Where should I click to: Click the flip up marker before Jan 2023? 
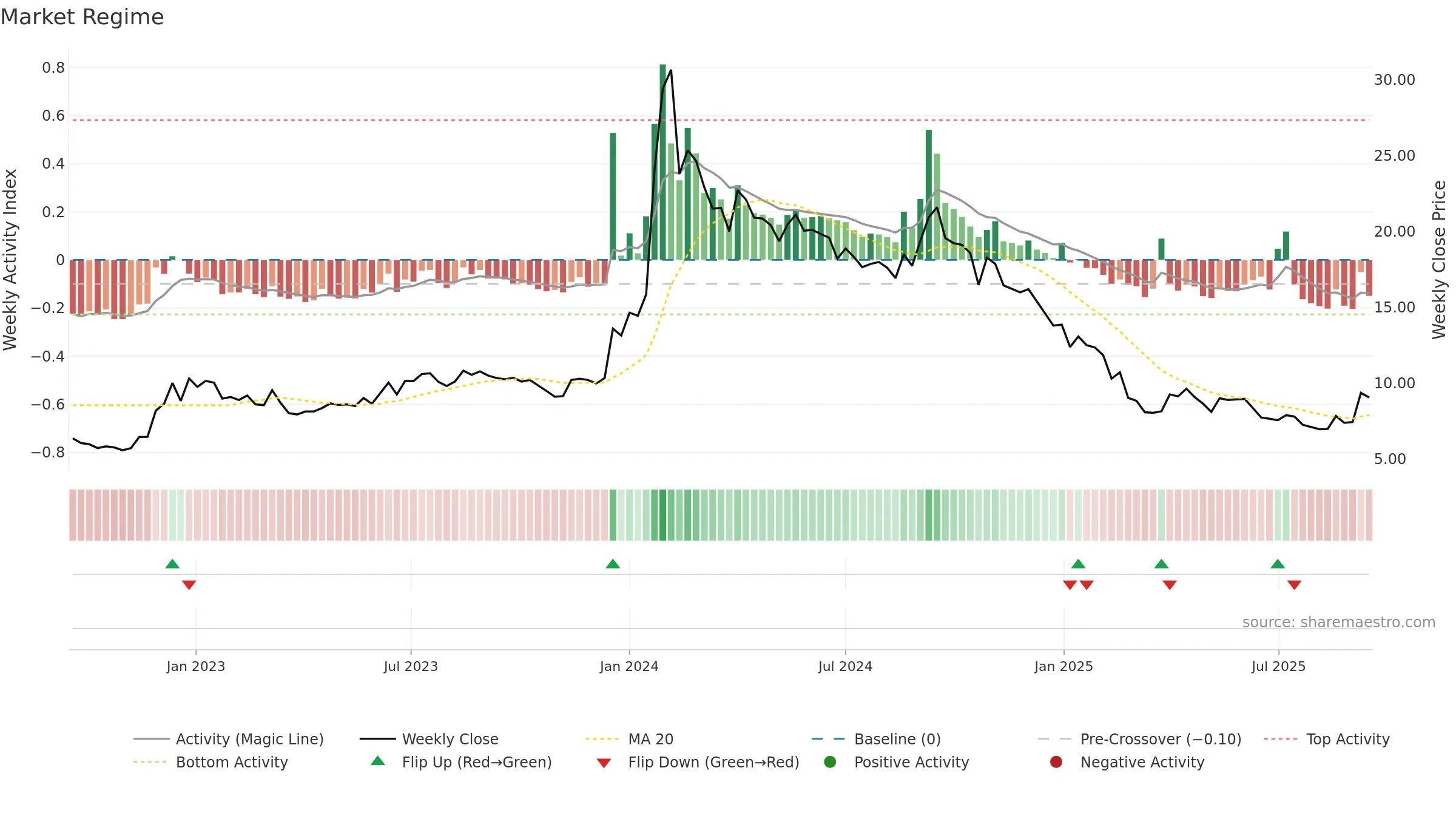tap(172, 564)
